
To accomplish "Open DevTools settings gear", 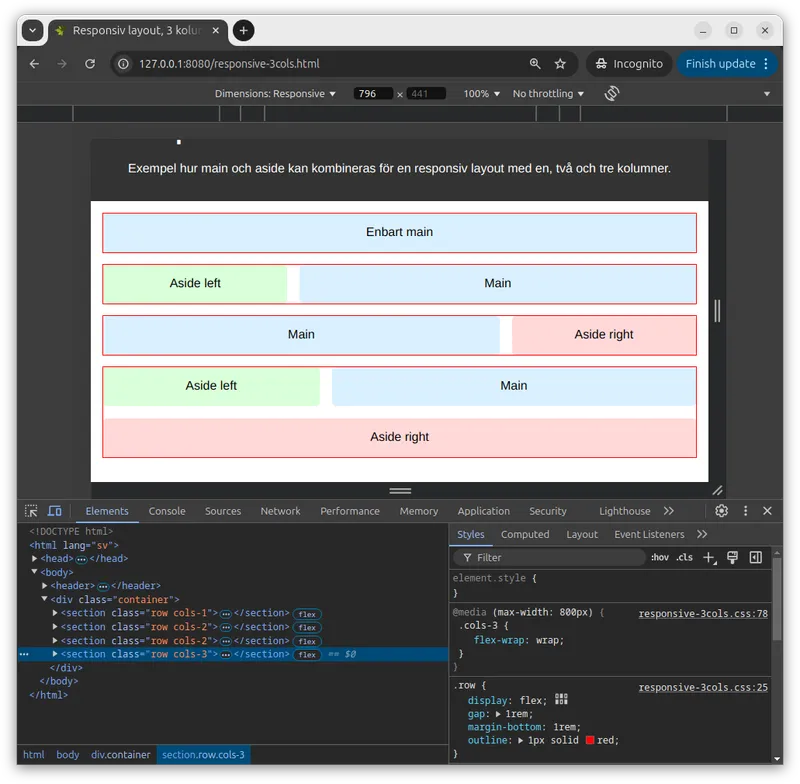I will pos(721,511).
